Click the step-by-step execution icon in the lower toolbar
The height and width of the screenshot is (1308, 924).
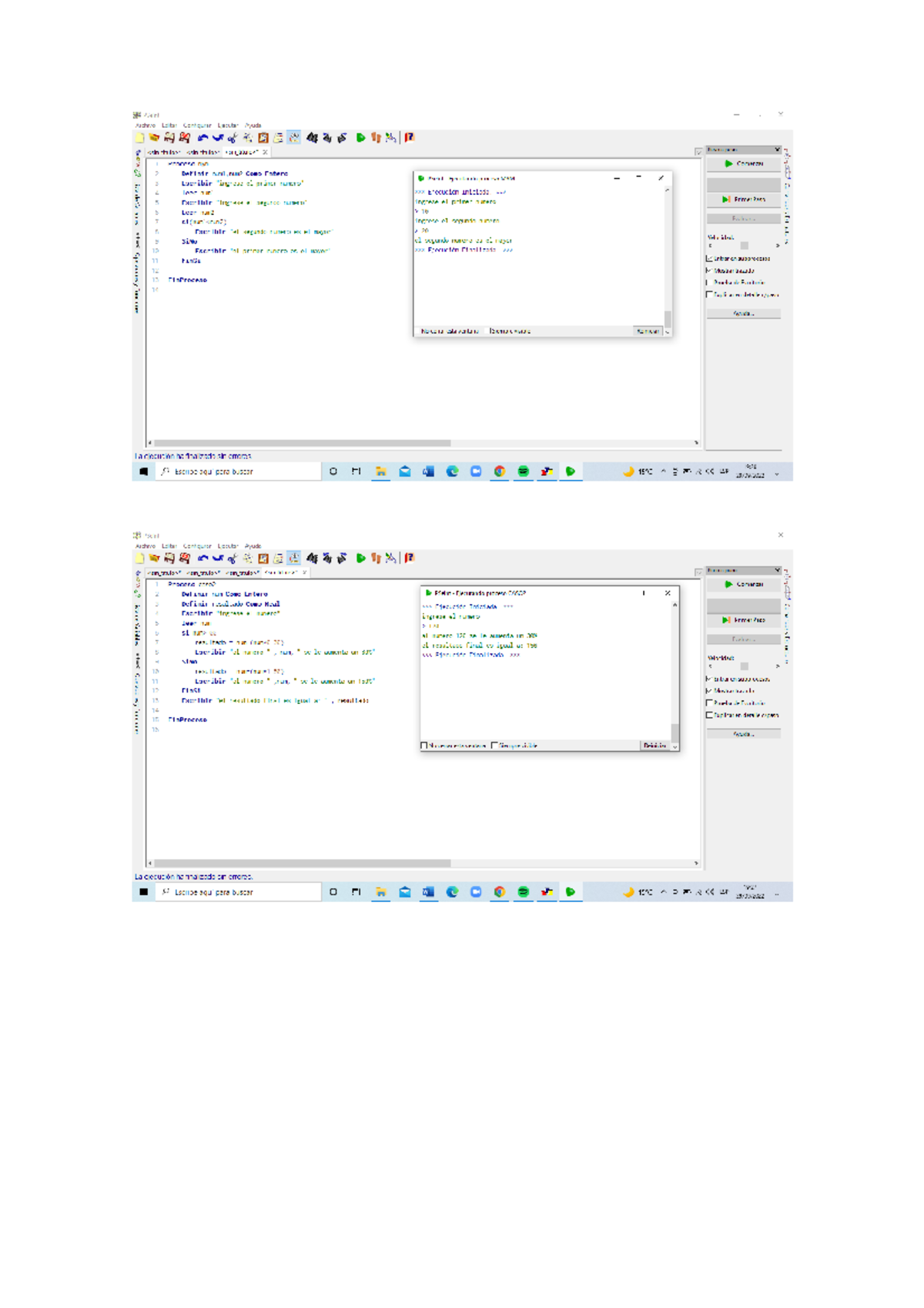tap(376, 558)
